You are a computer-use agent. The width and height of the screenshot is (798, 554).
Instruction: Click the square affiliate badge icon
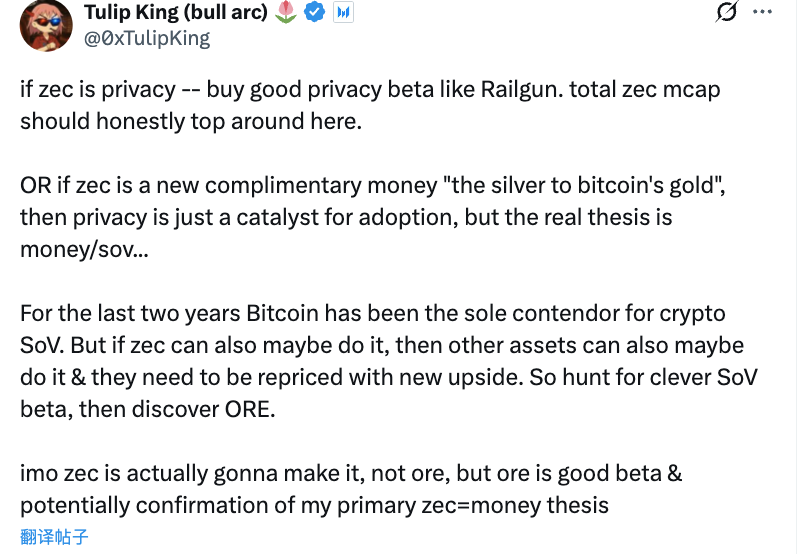(342, 13)
